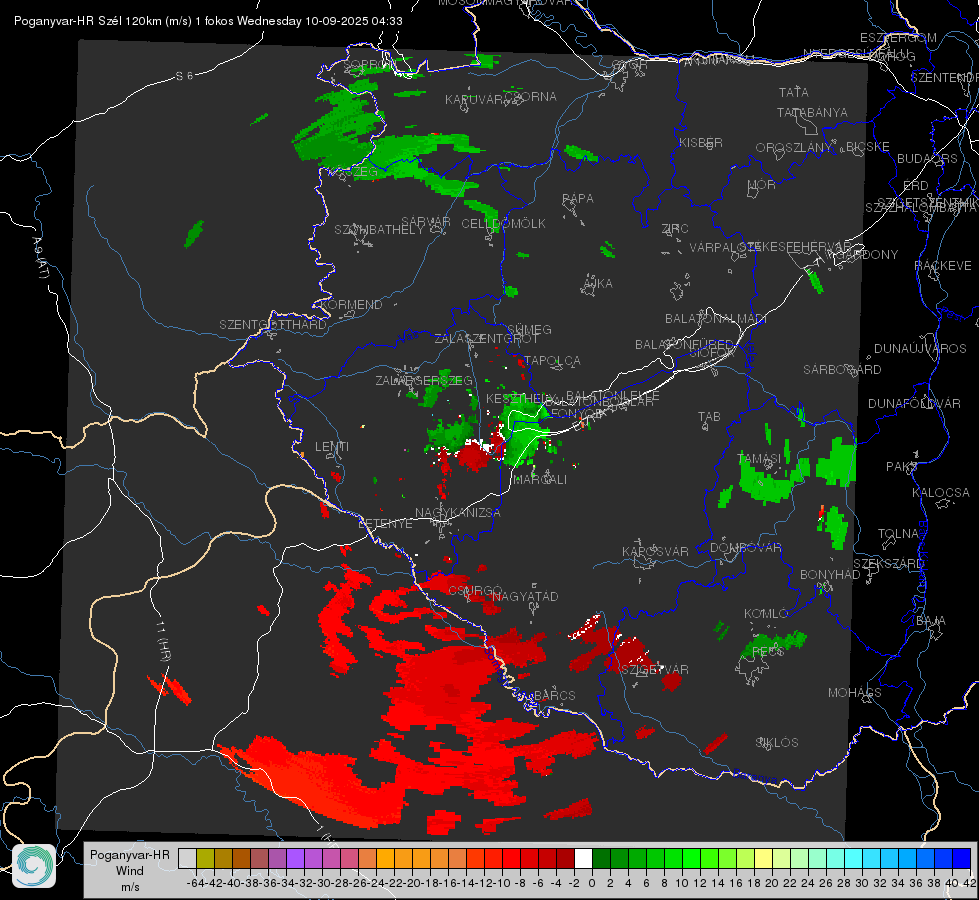Click the radar title with date and time

[208, 21]
